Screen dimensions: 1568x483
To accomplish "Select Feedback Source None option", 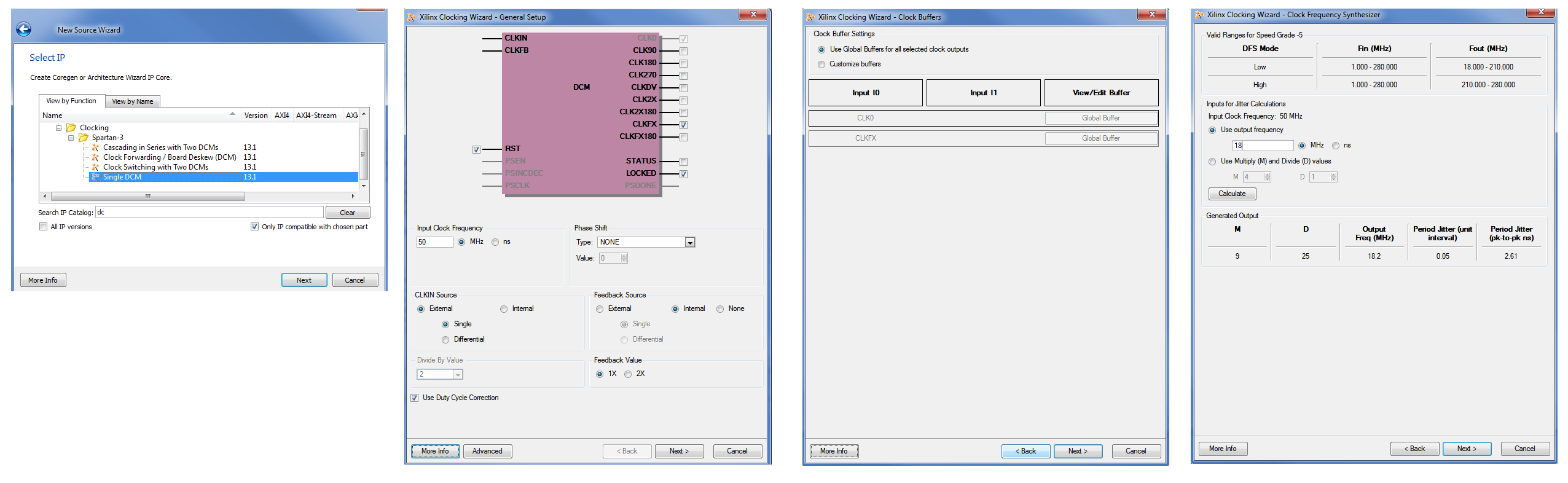I will coord(720,309).
